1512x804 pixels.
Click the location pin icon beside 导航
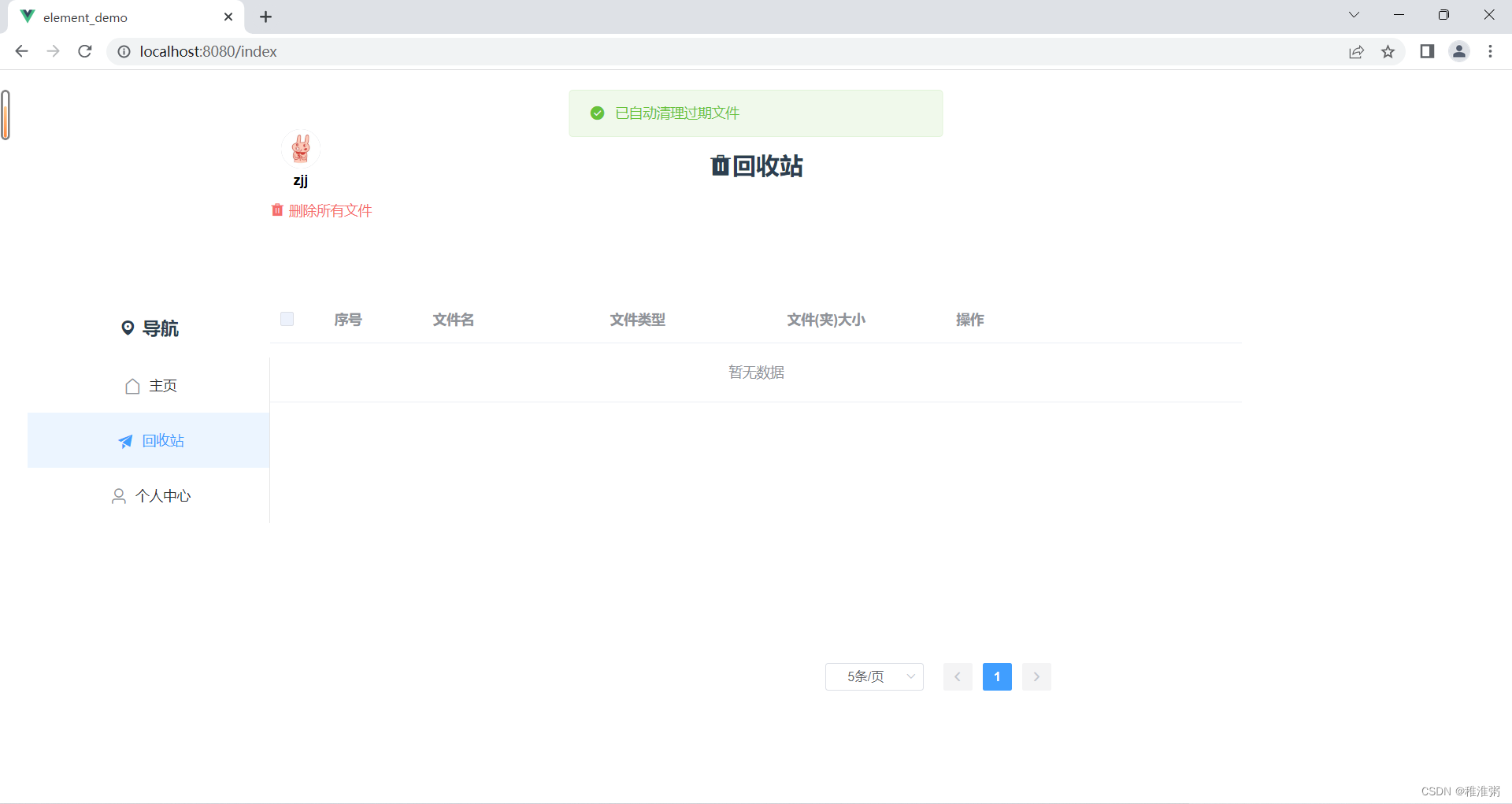(x=128, y=328)
